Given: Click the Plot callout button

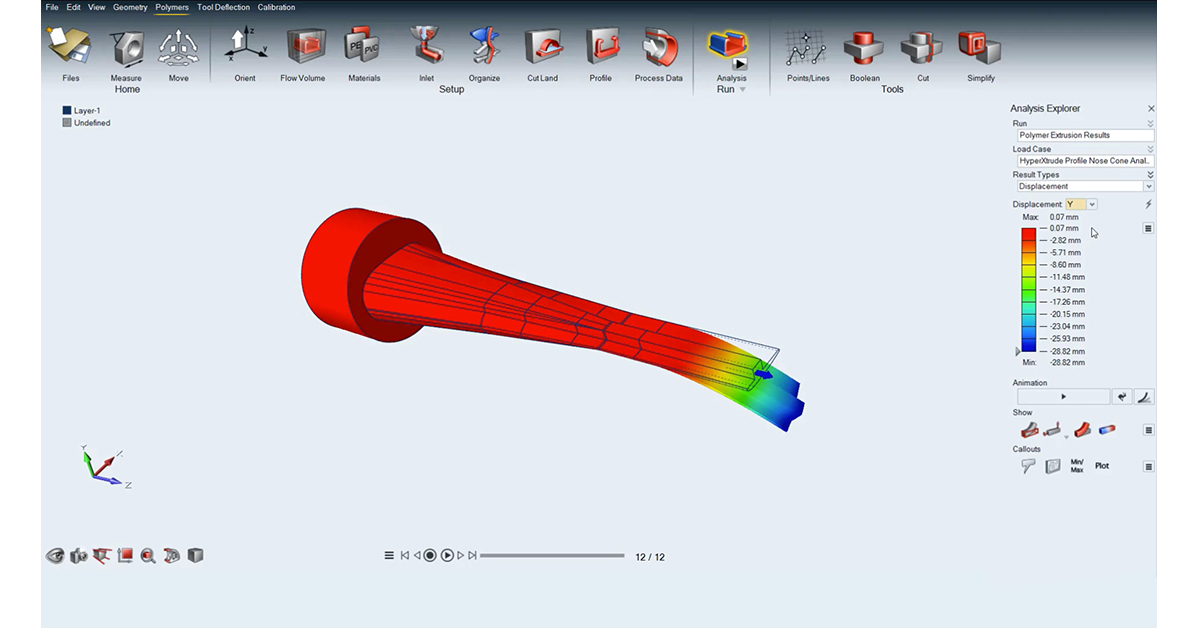Looking at the screenshot, I should tap(1102, 466).
